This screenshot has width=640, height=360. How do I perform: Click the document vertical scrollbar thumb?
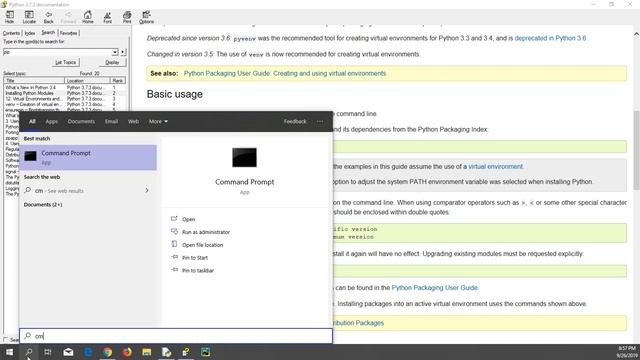tap(636, 150)
